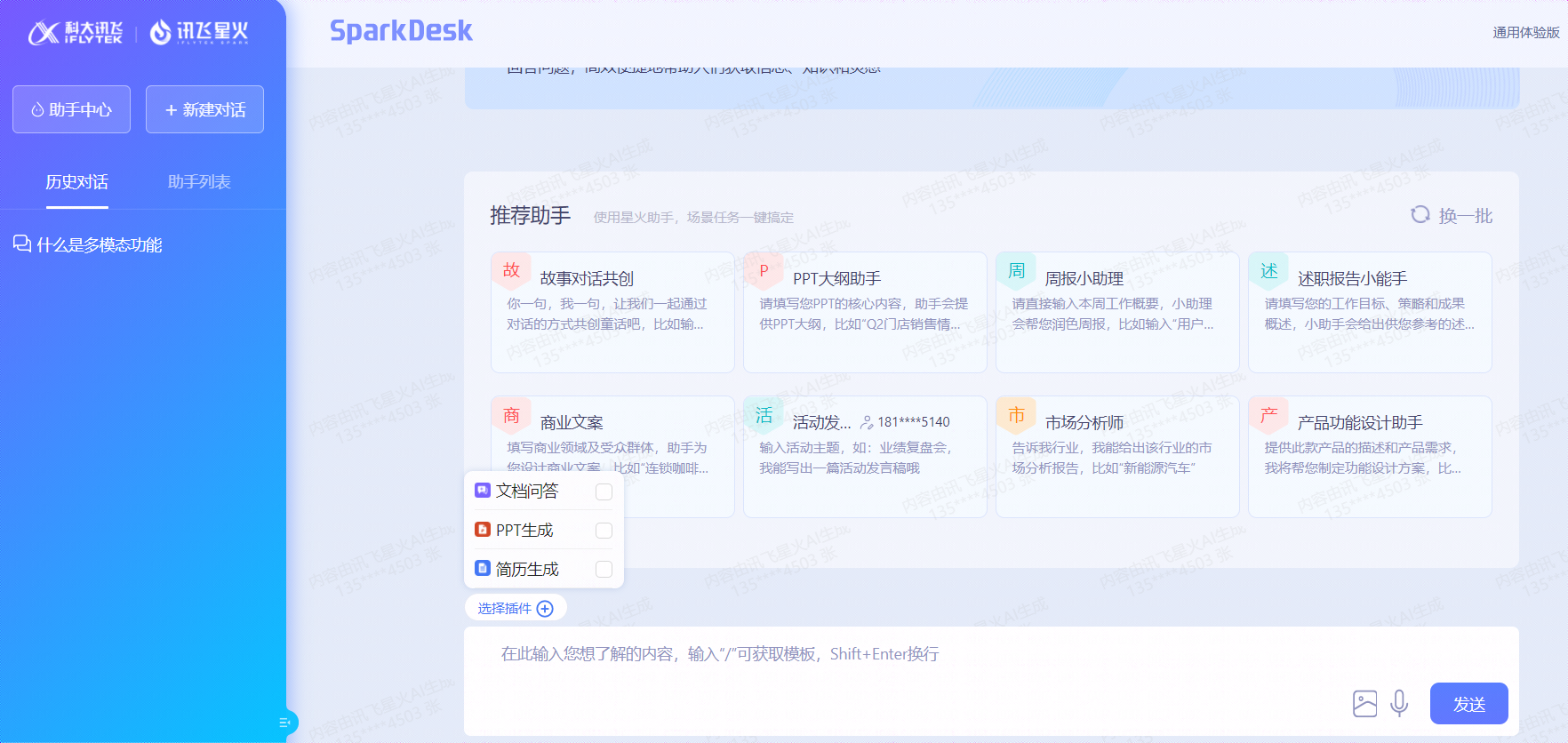Click the 活 badge icon
The image size is (1568, 743).
764,415
